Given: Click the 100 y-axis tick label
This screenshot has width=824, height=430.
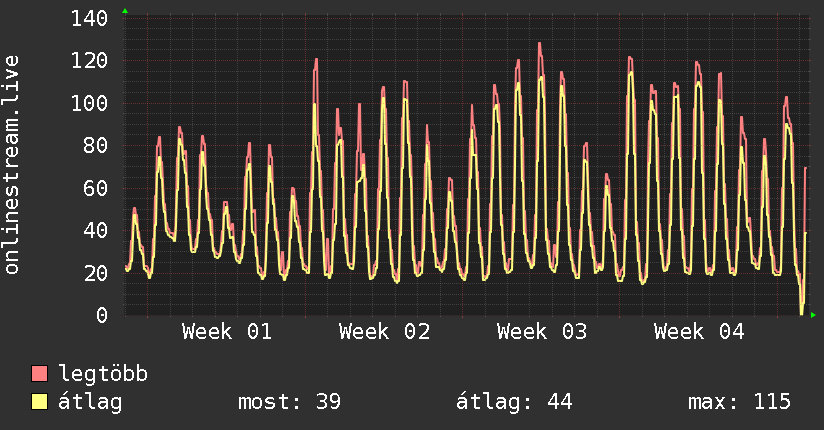Looking at the screenshot, I should pos(90,104).
